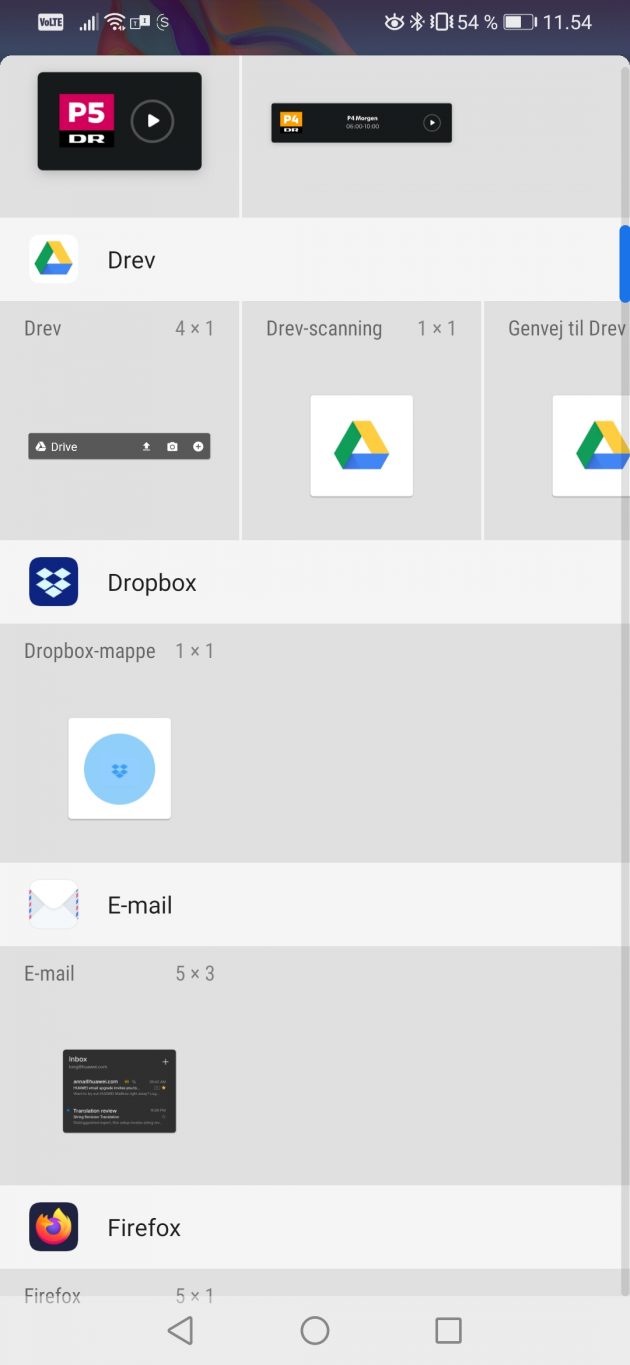Tap the upload icon in Drive widget bar
The image size is (630, 1365).
(x=146, y=447)
